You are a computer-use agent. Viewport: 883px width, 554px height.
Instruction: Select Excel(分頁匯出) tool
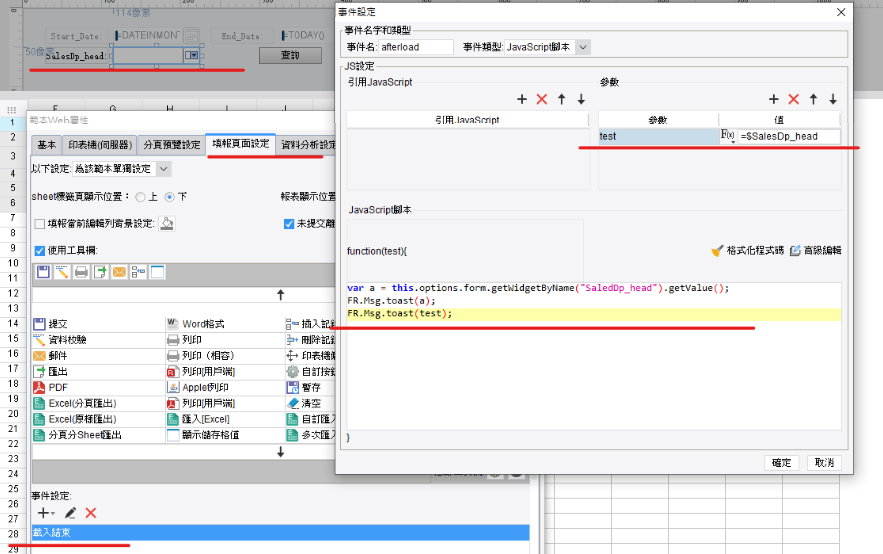click(x=75, y=403)
